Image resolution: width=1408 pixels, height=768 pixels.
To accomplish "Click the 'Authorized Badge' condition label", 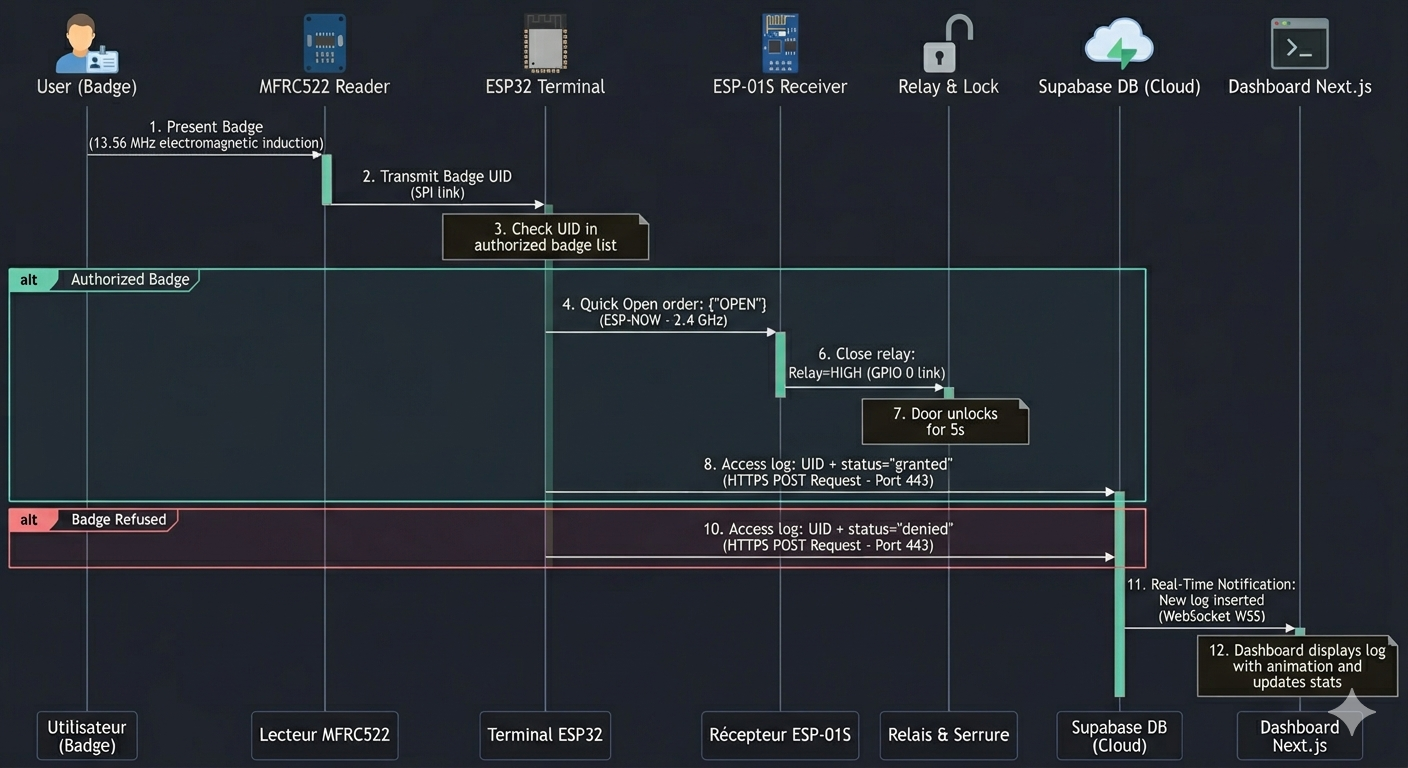I will tap(130, 280).
